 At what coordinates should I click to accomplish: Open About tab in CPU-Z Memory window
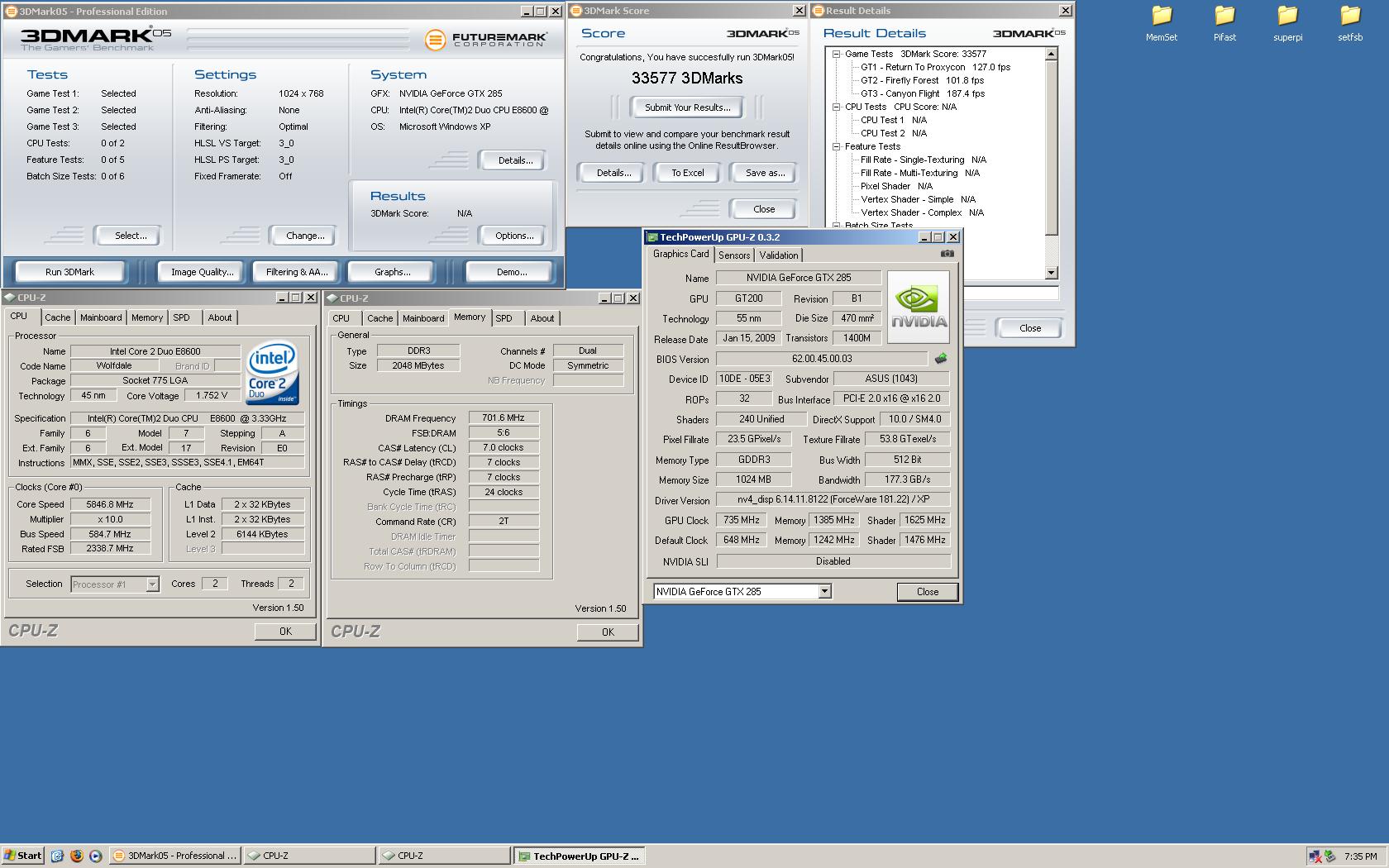pyautogui.click(x=542, y=318)
